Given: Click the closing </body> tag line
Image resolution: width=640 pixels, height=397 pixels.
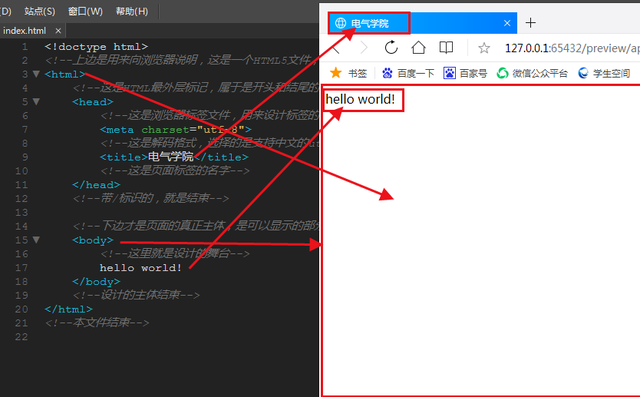Looking at the screenshot, I should [x=96, y=282].
